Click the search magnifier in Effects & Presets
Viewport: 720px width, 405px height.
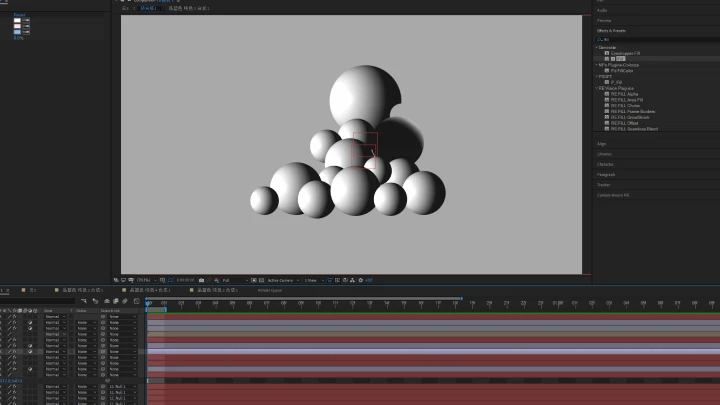[x=600, y=39]
